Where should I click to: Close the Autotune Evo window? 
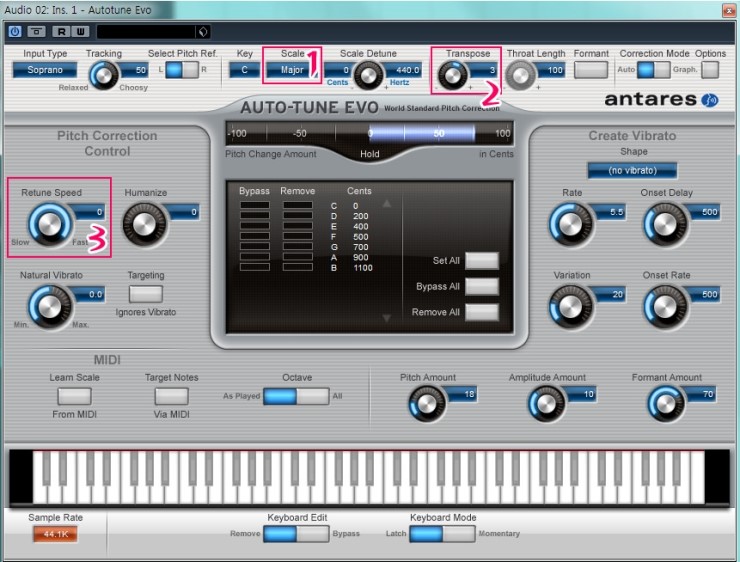tap(729, 10)
